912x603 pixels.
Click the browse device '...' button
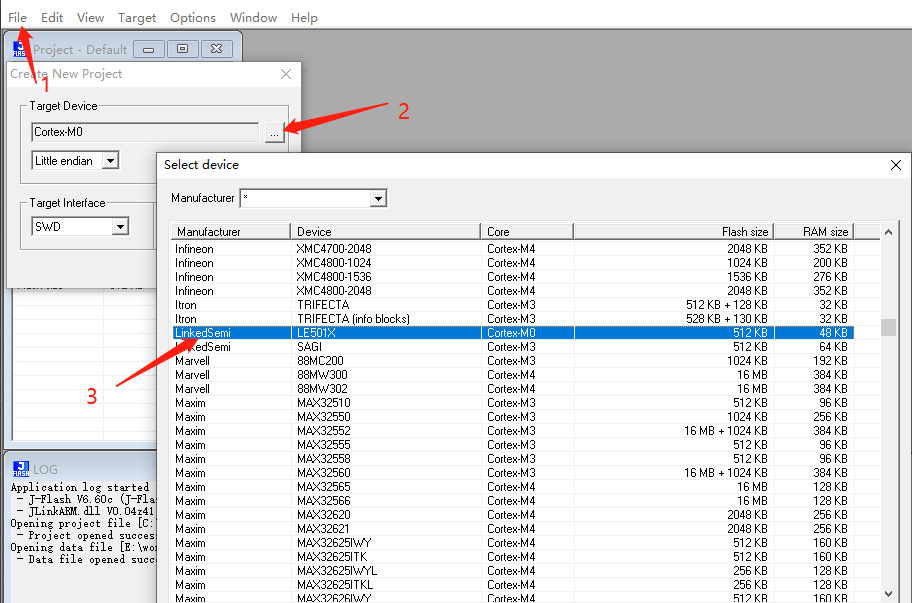[275, 133]
